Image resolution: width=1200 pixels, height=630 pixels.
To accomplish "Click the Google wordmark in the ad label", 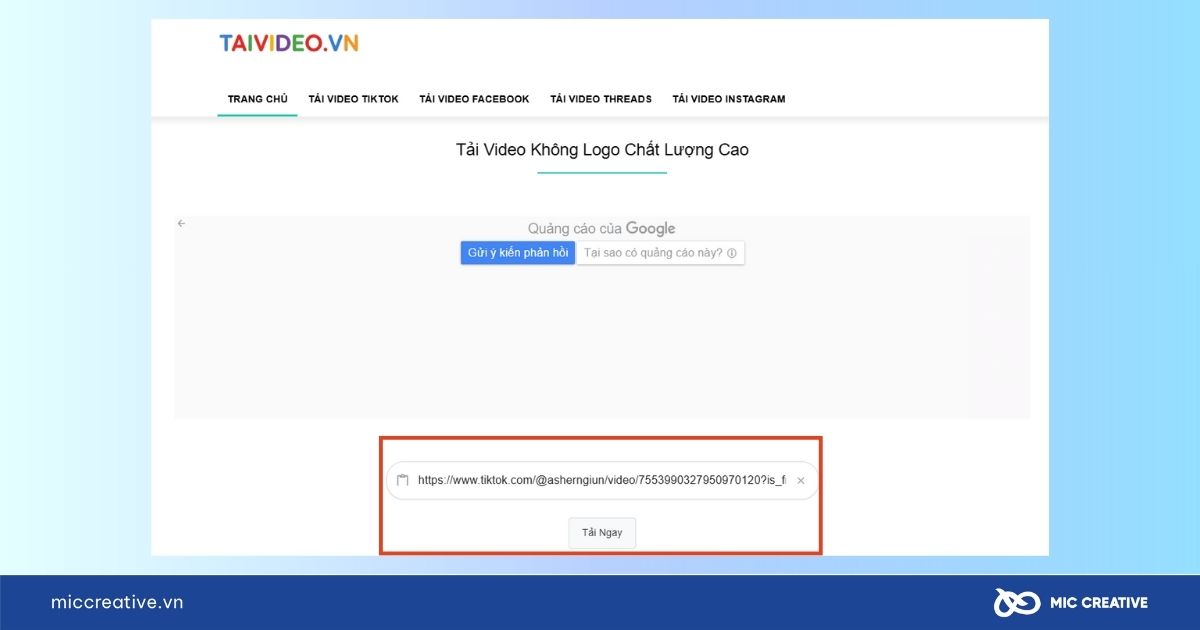I will click(x=652, y=228).
